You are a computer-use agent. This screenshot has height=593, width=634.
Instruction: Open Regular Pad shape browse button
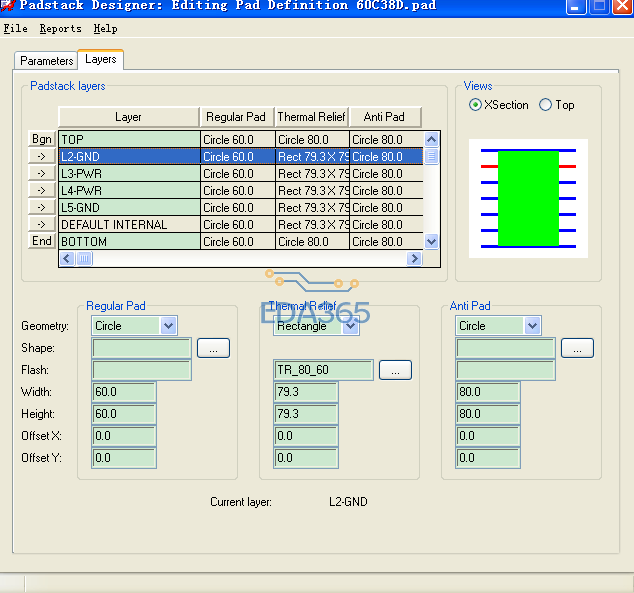(x=213, y=348)
